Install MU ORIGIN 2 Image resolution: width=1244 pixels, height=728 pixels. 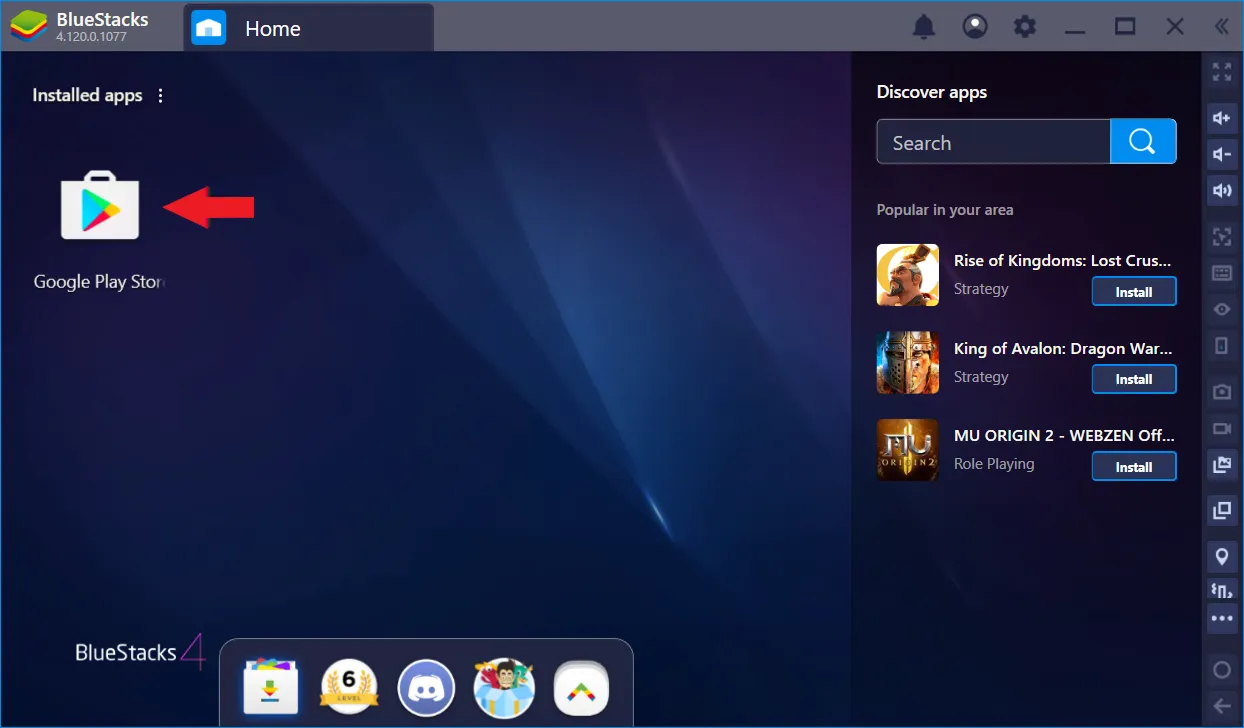pos(1134,467)
